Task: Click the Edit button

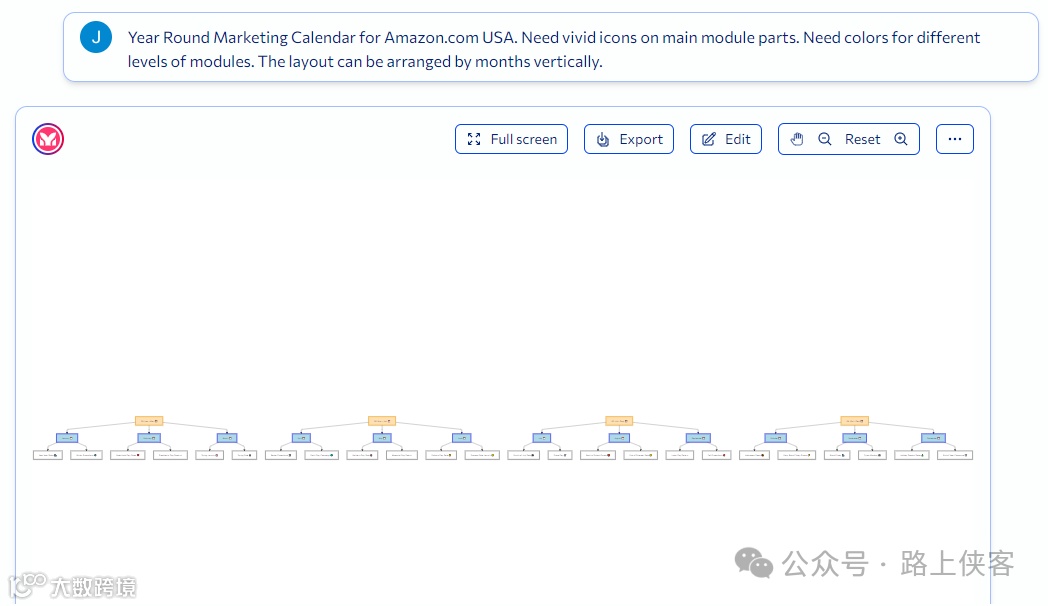Action: click(726, 139)
